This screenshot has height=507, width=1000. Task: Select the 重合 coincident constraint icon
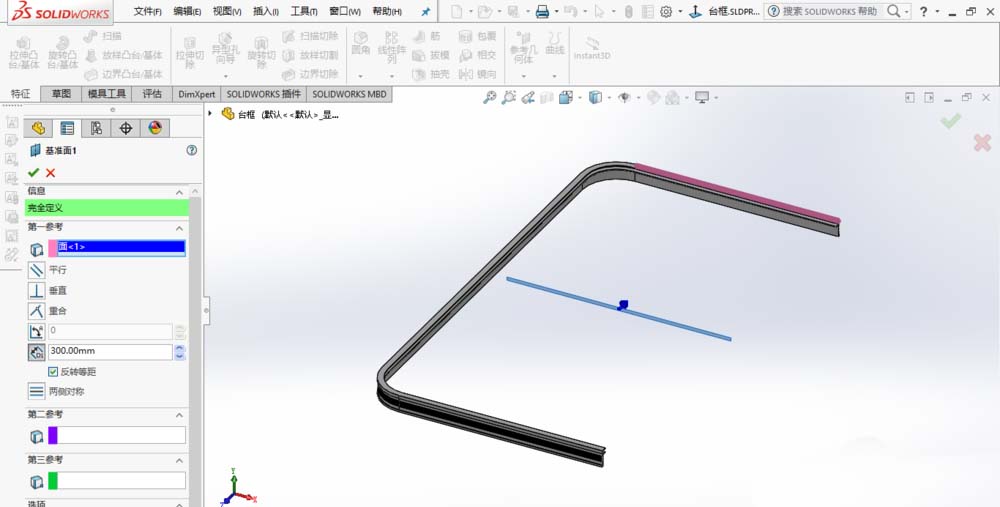pyautogui.click(x=36, y=311)
